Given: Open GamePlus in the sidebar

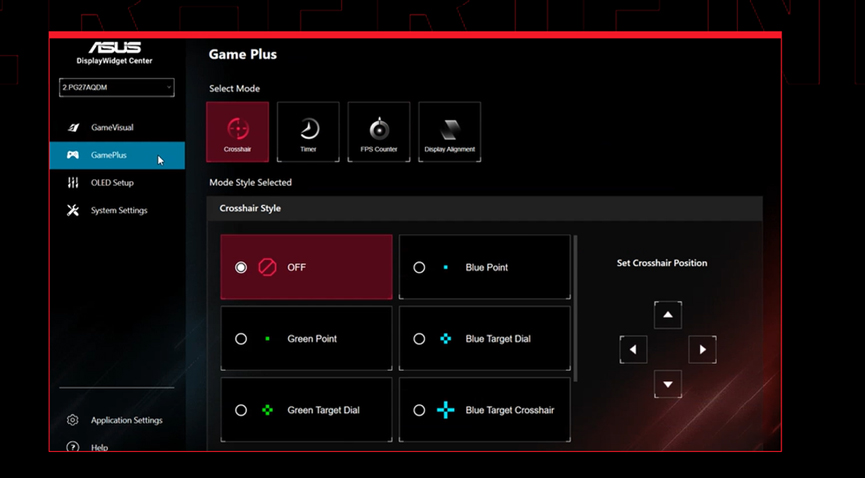Looking at the screenshot, I should pos(117,155).
